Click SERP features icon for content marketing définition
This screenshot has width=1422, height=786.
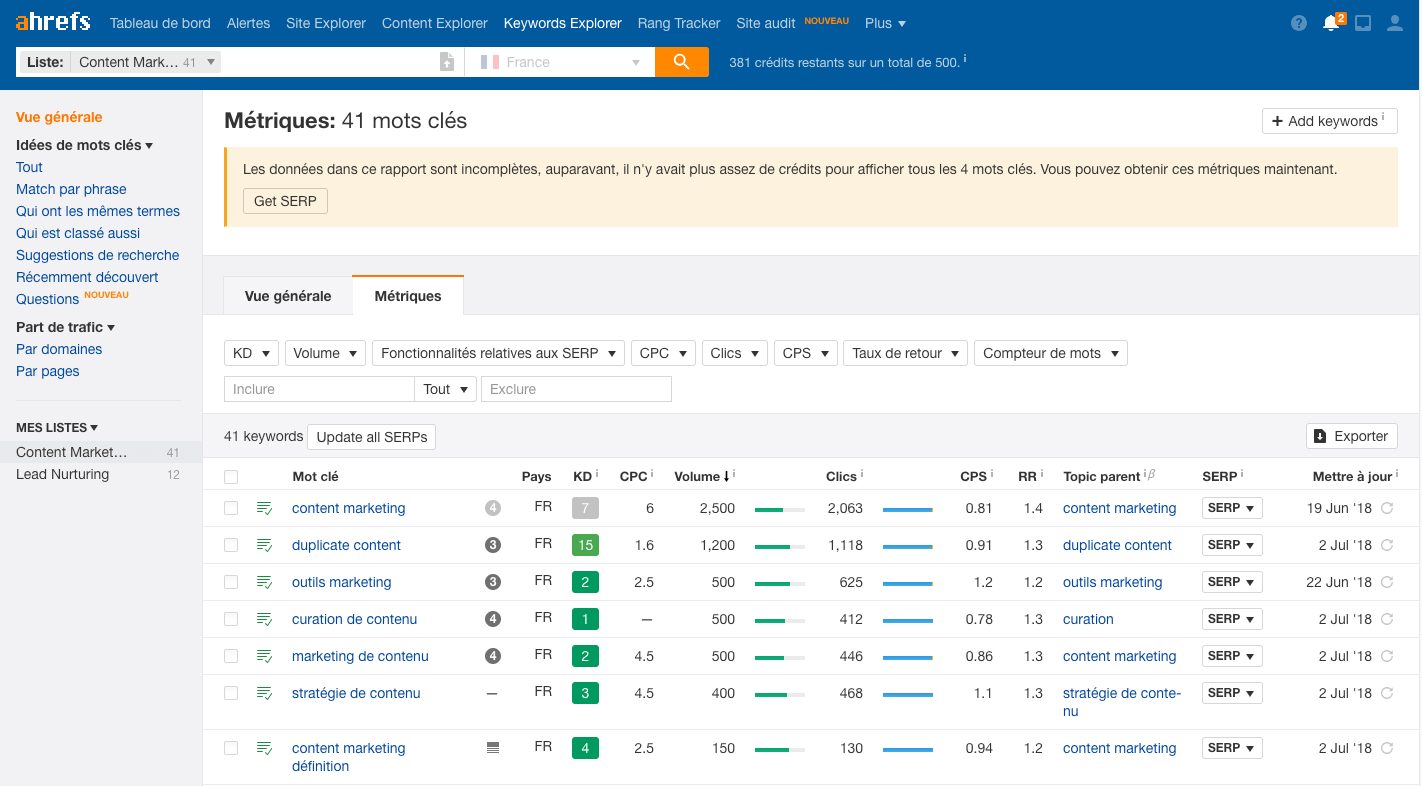[492, 747]
